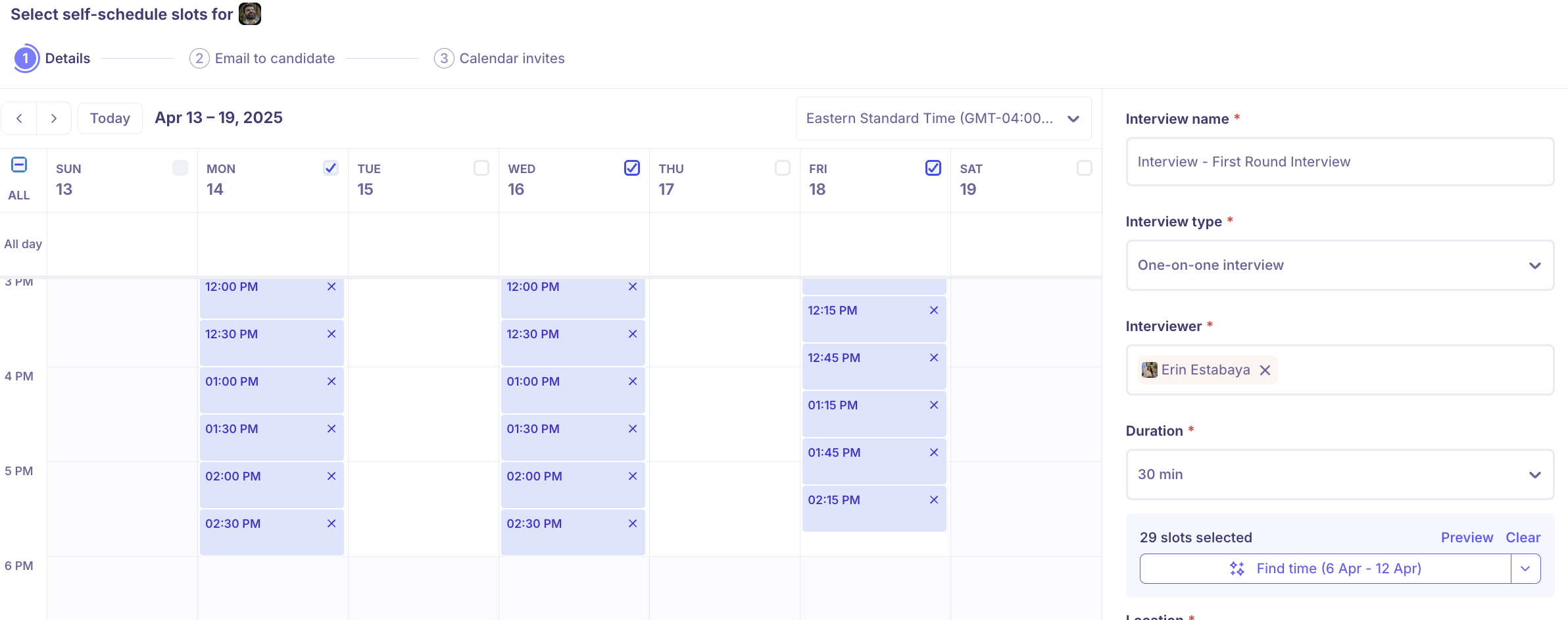Check the Saturday 19 checkbox
This screenshot has width=1568, height=620.
[x=1084, y=168]
